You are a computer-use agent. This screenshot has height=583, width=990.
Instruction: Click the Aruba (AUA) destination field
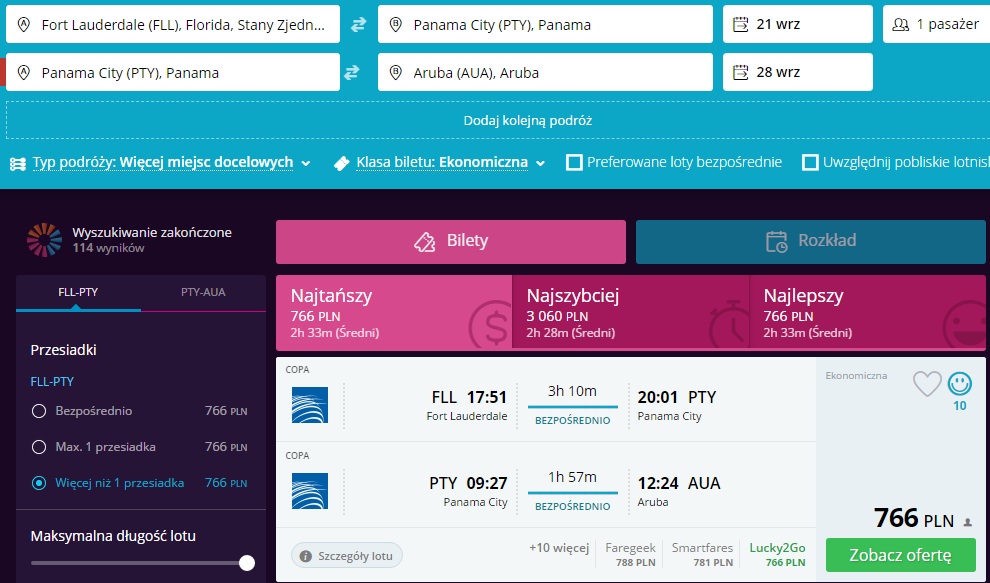(545, 72)
